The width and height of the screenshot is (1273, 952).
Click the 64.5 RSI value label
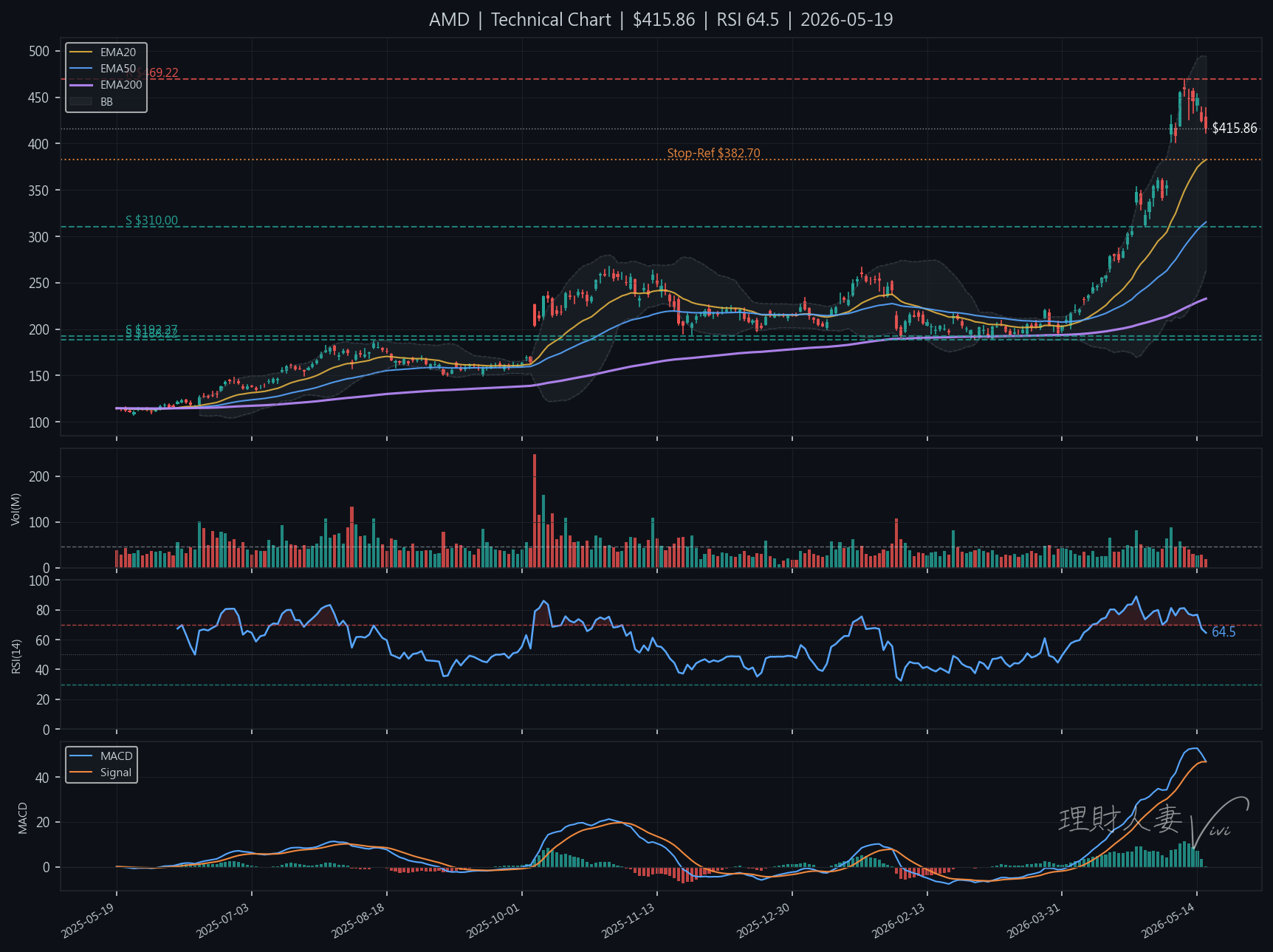[1224, 632]
